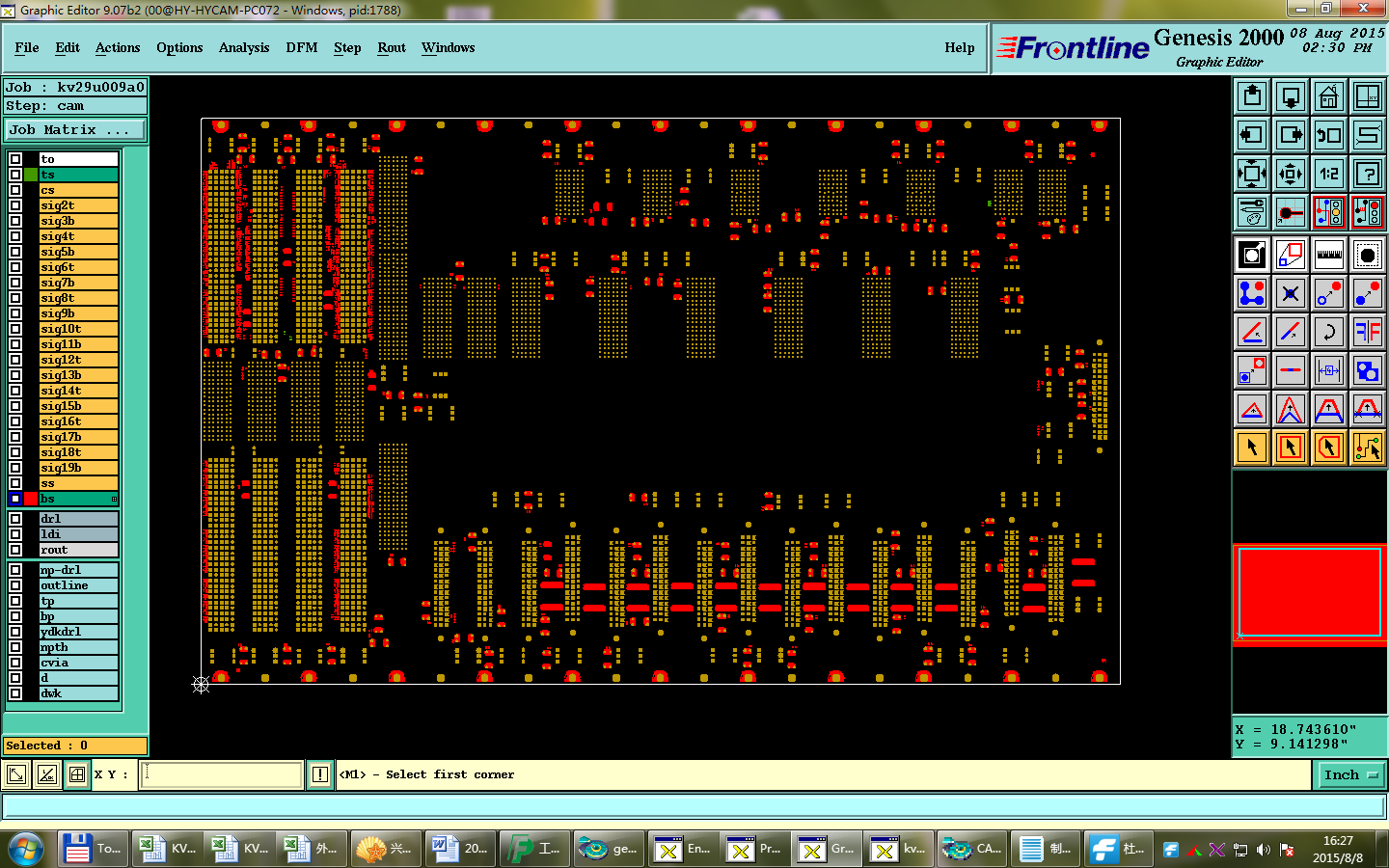Image resolution: width=1389 pixels, height=868 pixels.
Task: Click the curved arrow rotate icon
Action: tap(1329, 332)
